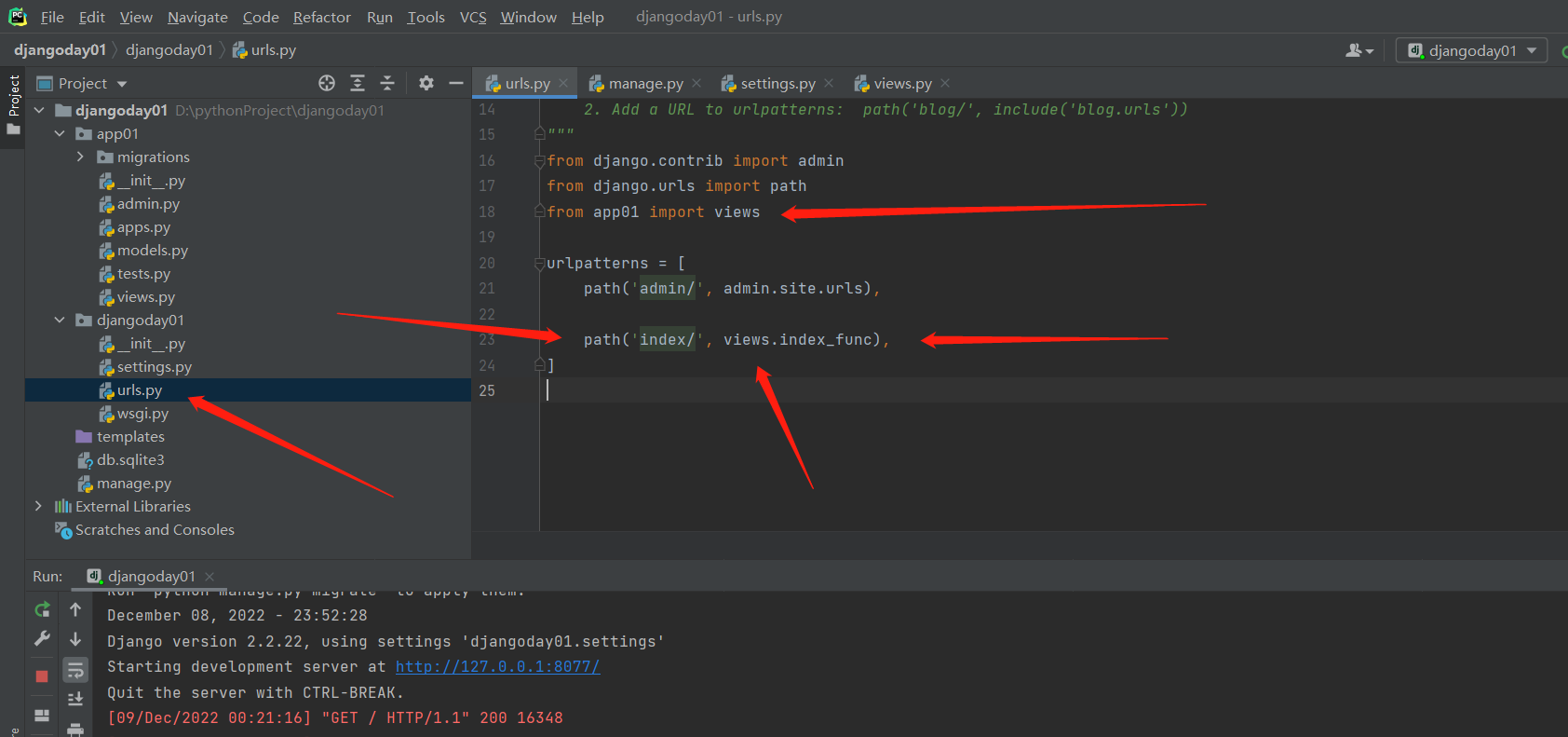Hide the Project panel with minus icon
The image size is (1568, 737).
456,83
